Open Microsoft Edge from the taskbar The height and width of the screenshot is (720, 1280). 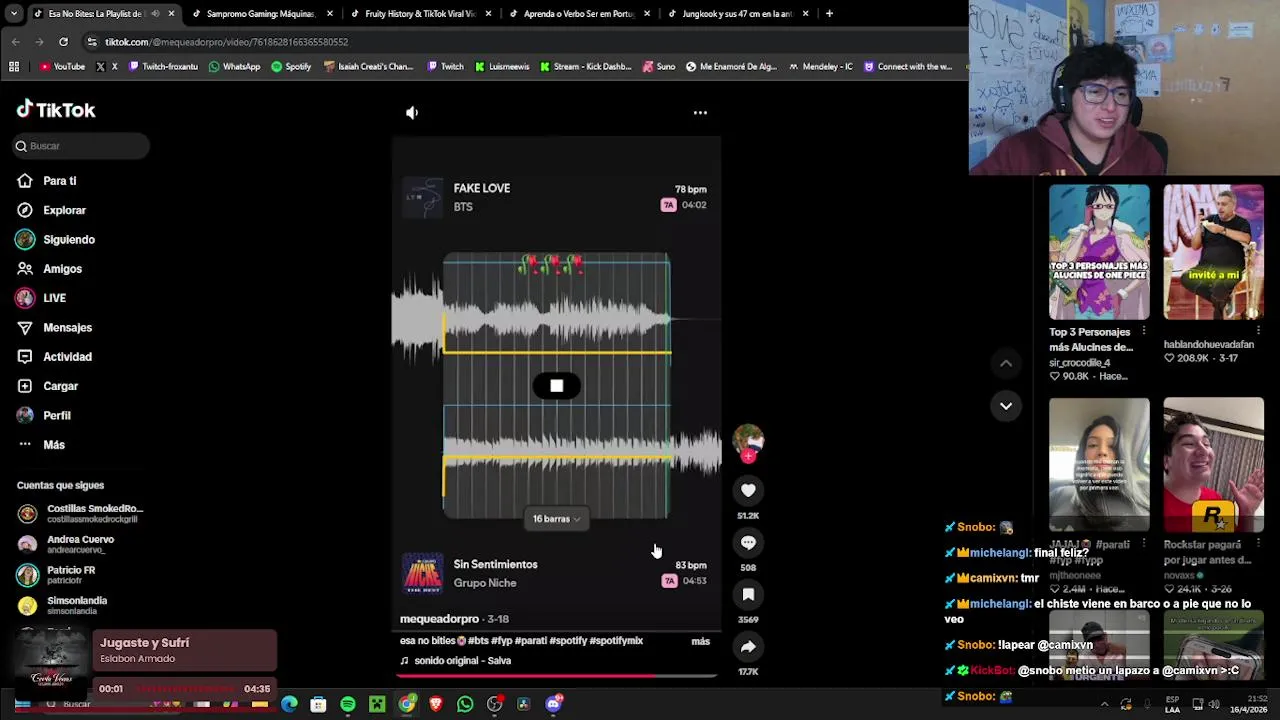tap(289, 704)
